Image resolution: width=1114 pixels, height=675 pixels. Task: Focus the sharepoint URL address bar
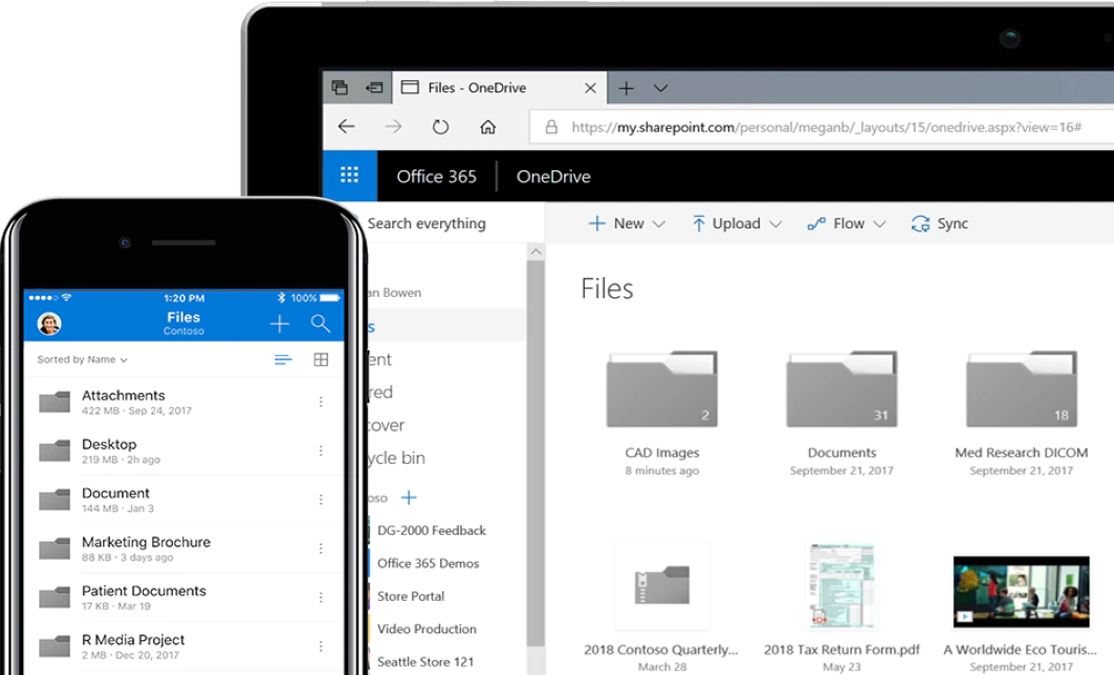coord(824,127)
